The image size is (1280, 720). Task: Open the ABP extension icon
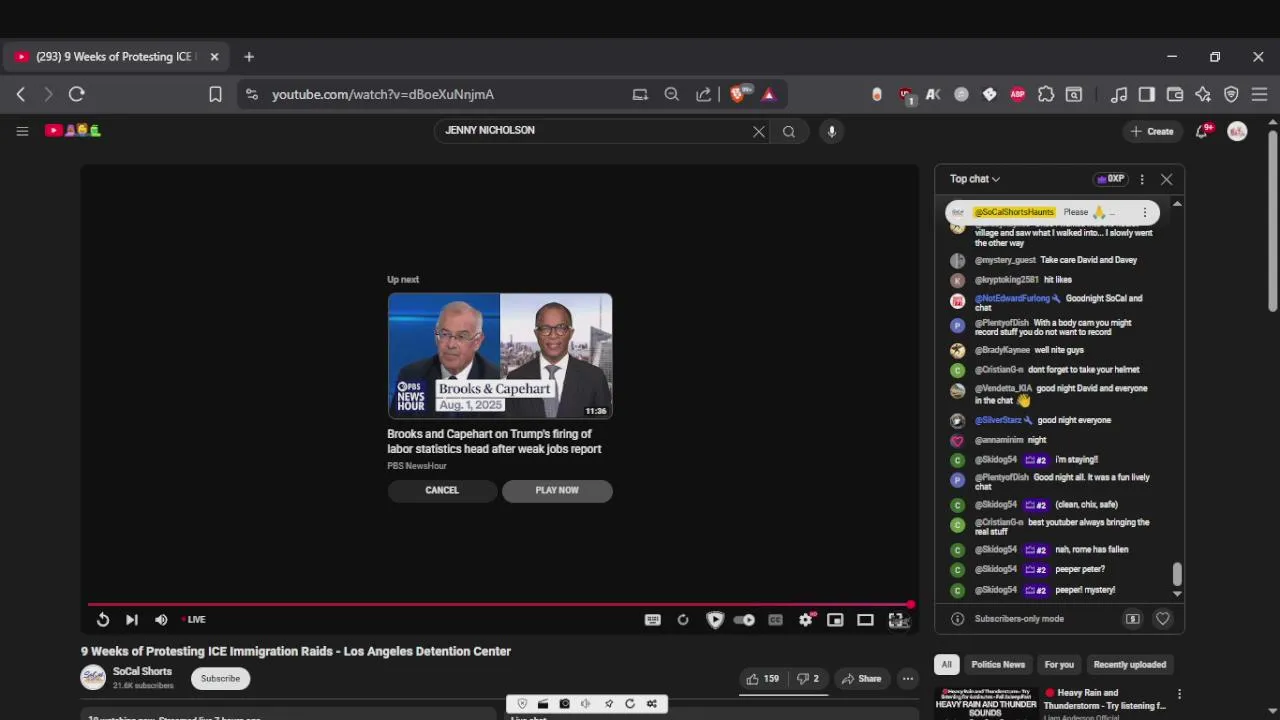(1018, 94)
